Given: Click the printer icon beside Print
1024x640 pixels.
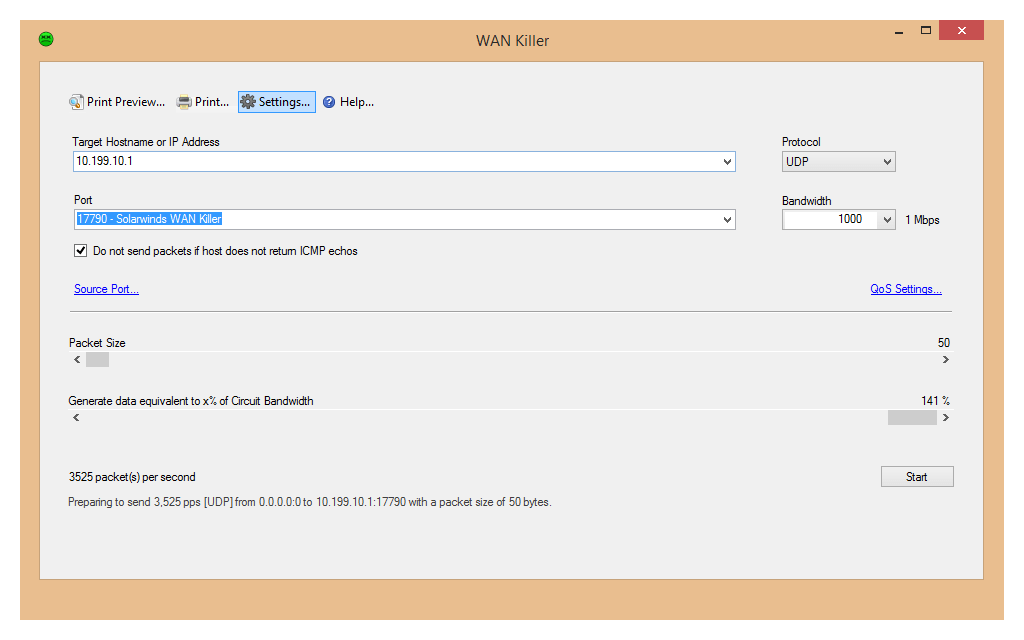Looking at the screenshot, I should 183,101.
